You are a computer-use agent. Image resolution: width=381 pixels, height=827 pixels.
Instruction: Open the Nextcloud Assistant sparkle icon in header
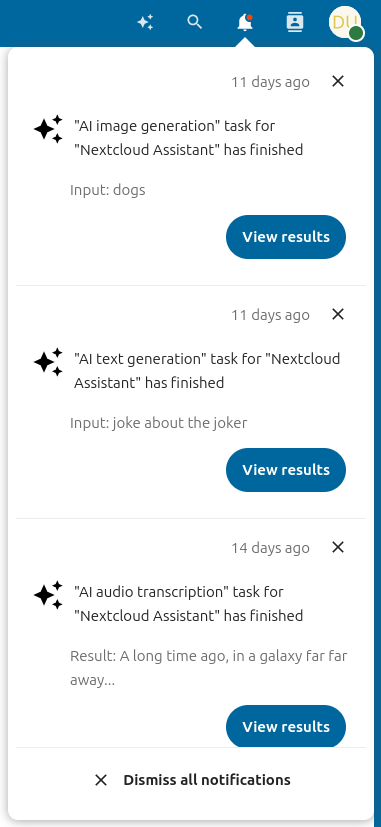pyautogui.click(x=145, y=22)
